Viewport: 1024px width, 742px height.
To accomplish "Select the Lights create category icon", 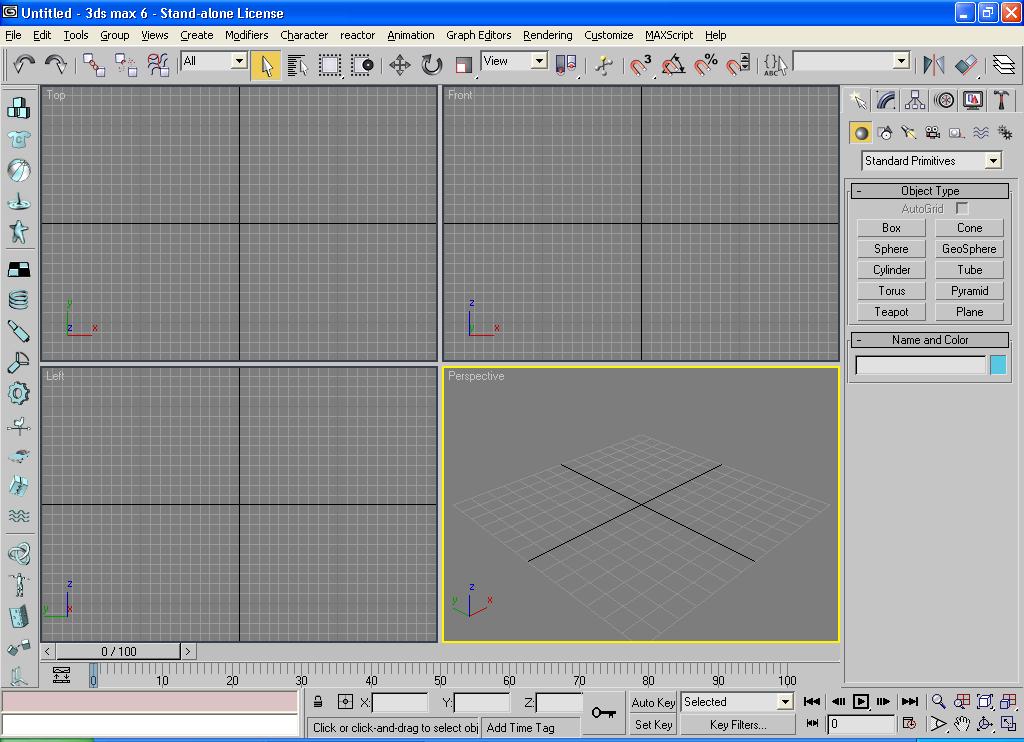I will pyautogui.click(x=909, y=133).
